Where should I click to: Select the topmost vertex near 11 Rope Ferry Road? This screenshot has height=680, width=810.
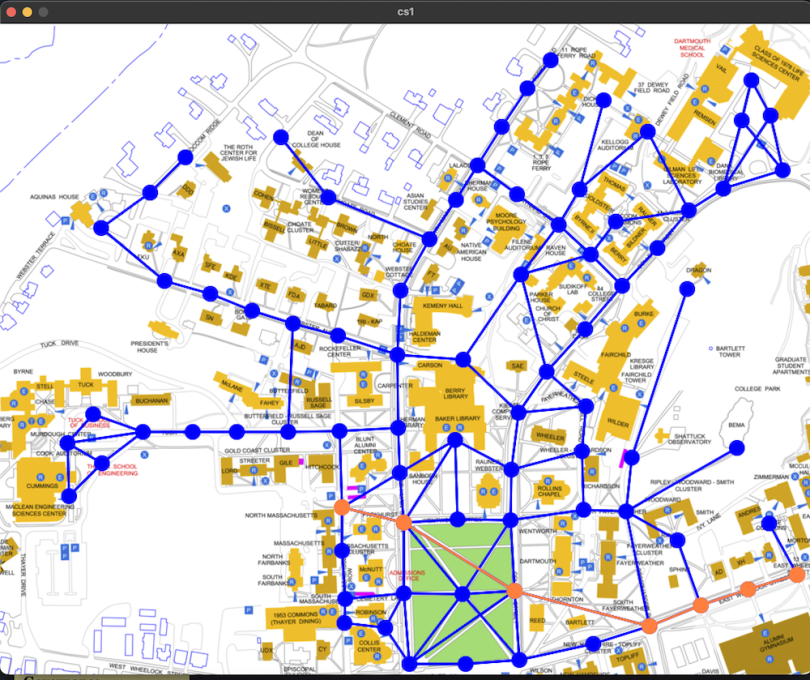551,60
